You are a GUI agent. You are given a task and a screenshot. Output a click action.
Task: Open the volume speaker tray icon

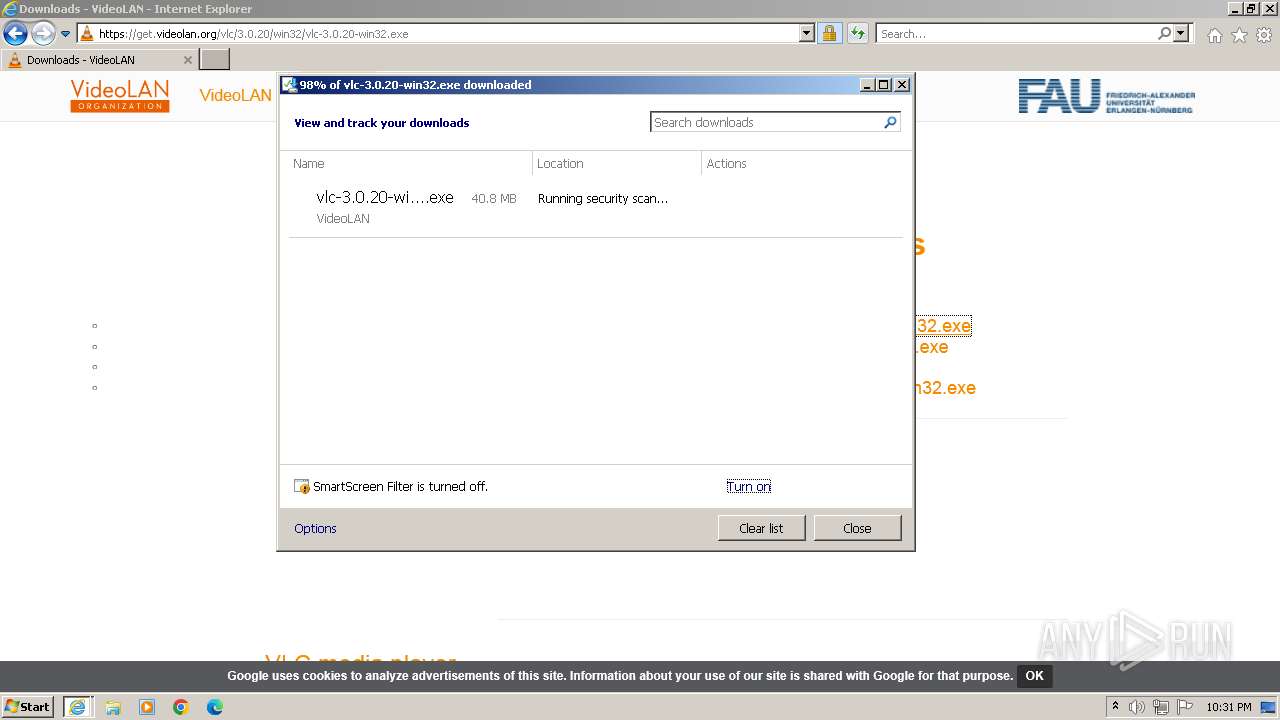click(x=1137, y=707)
